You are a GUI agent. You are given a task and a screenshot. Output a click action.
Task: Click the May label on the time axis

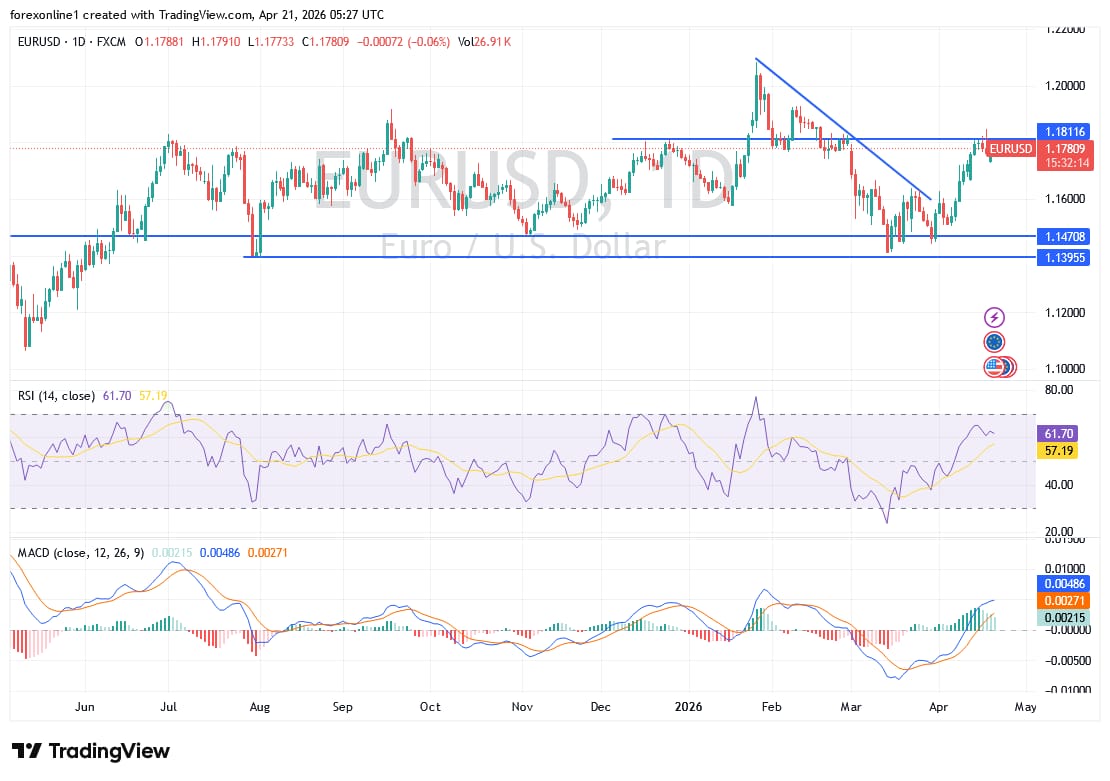[x=1025, y=707]
